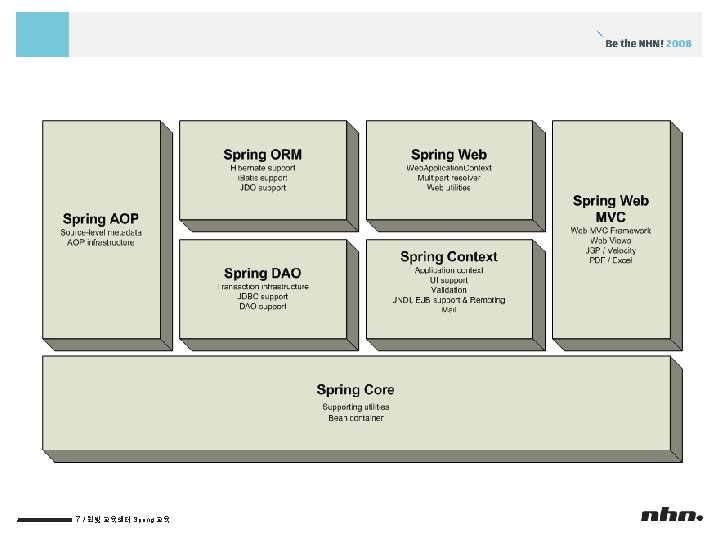Screen dimensions: 720x540
Task: Select 'Hibernate support' line
Action: [x=263, y=168]
